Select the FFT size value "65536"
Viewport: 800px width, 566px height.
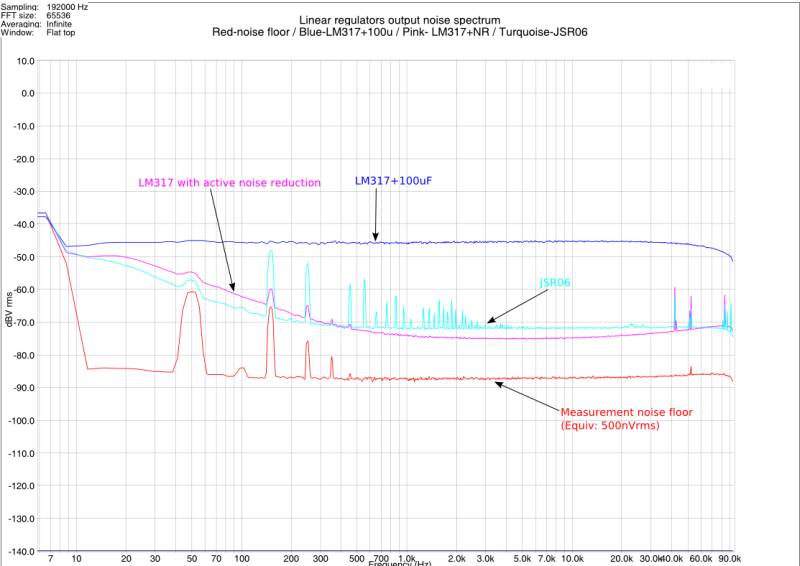coord(58,16)
